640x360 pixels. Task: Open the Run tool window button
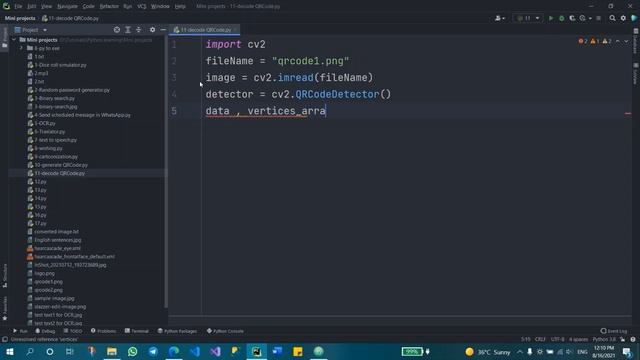pos(20,331)
